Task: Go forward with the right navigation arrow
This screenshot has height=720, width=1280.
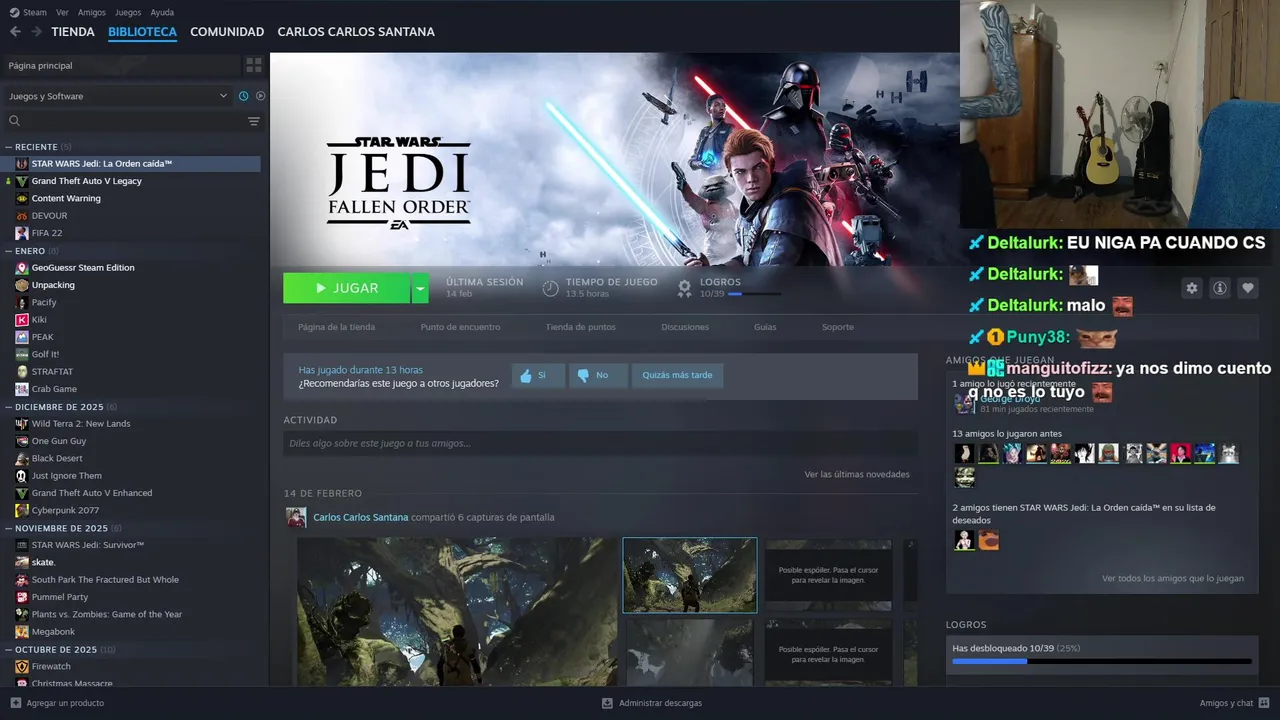Action: tap(36, 32)
